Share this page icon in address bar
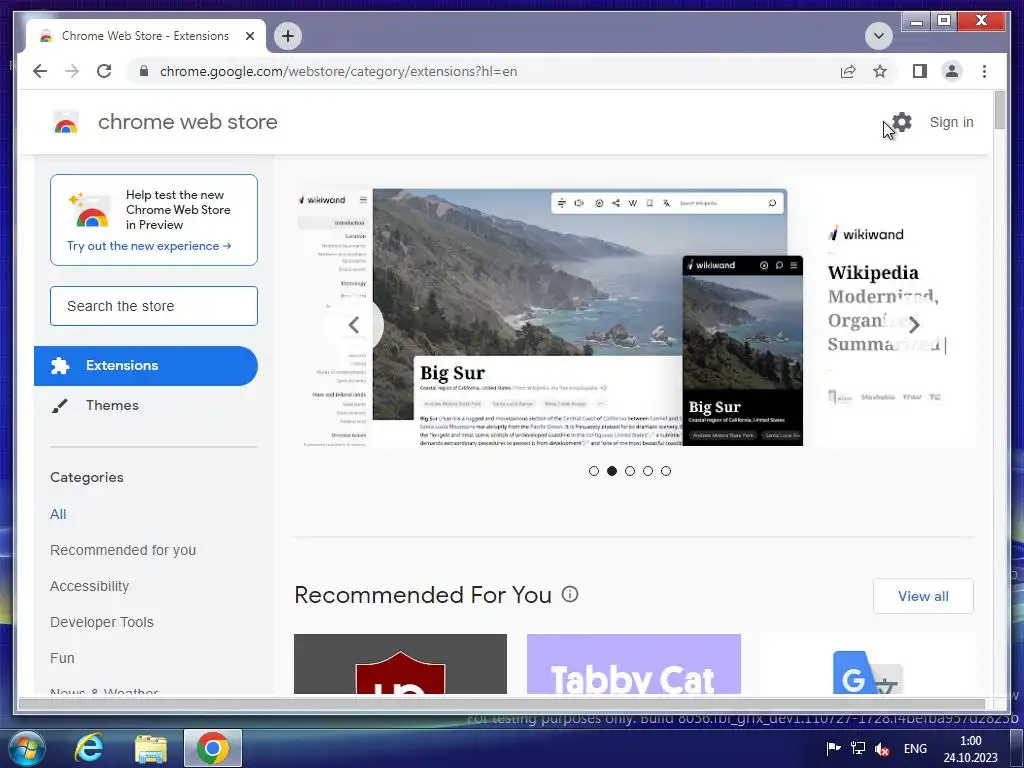Image resolution: width=1024 pixels, height=768 pixels. point(848,71)
